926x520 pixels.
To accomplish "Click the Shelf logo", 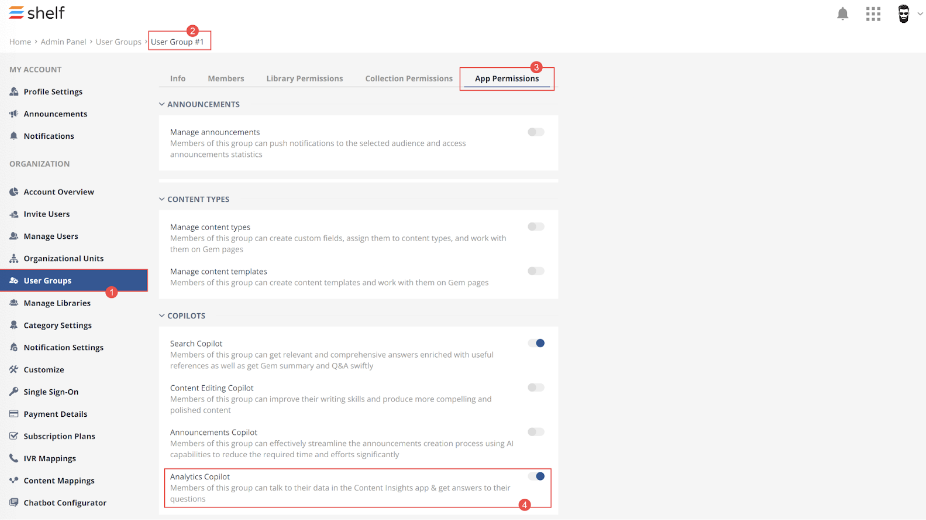I will point(37,12).
